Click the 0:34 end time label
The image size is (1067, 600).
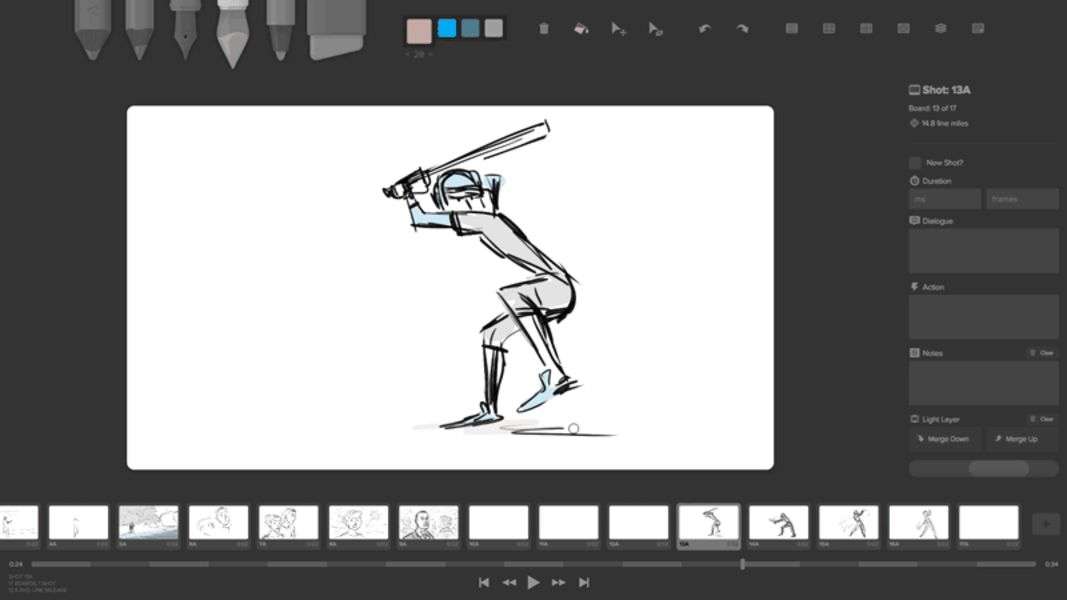click(1051, 564)
